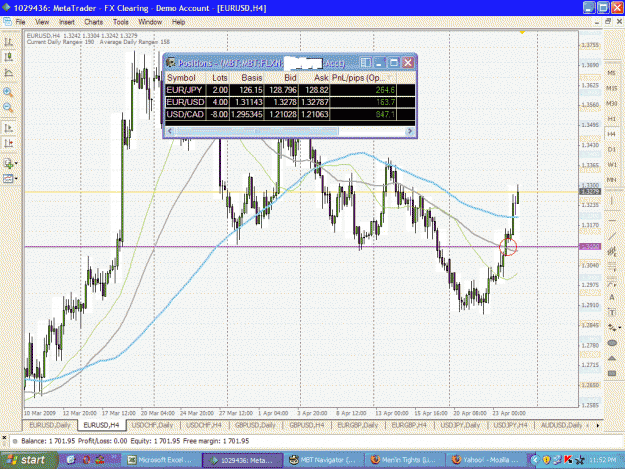Image resolution: width=625 pixels, height=469 pixels.
Task: Select the line chart type icon
Action: pos(8,73)
